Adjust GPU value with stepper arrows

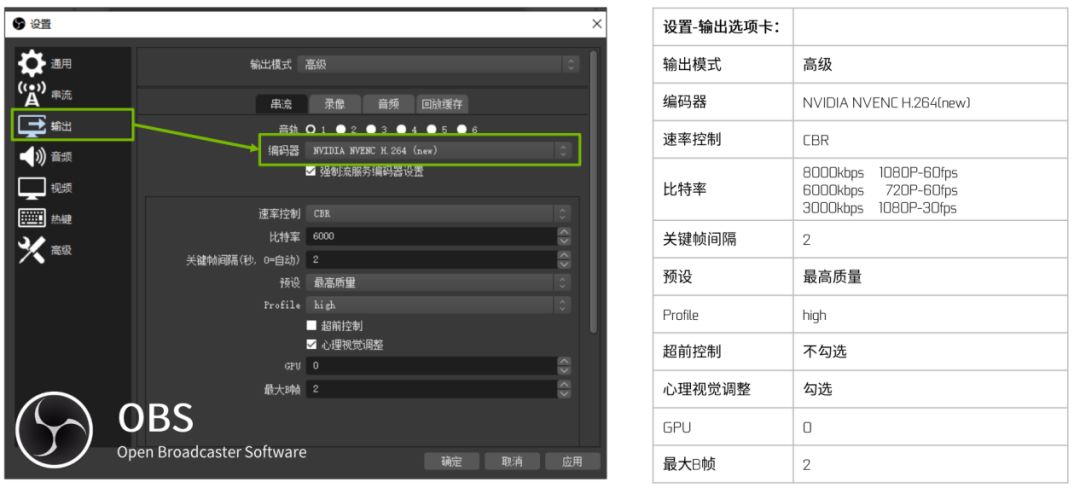point(564,366)
